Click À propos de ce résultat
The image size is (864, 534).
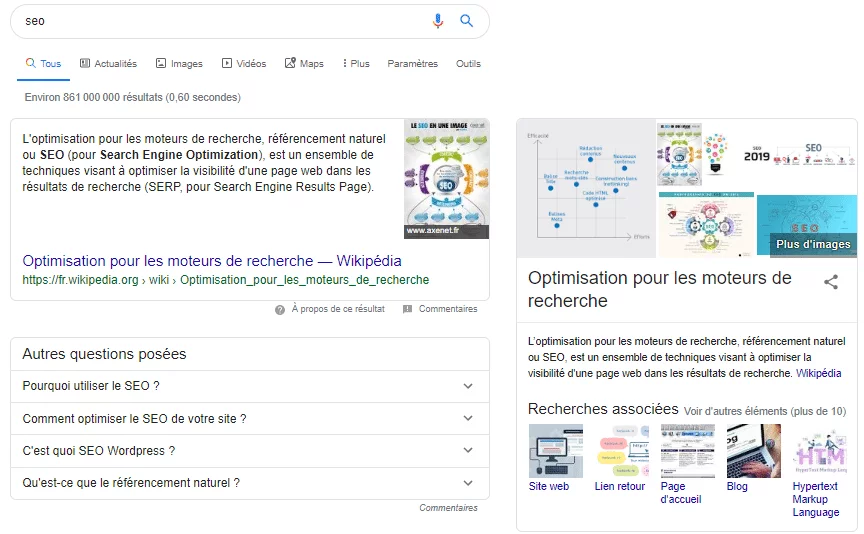click(338, 309)
